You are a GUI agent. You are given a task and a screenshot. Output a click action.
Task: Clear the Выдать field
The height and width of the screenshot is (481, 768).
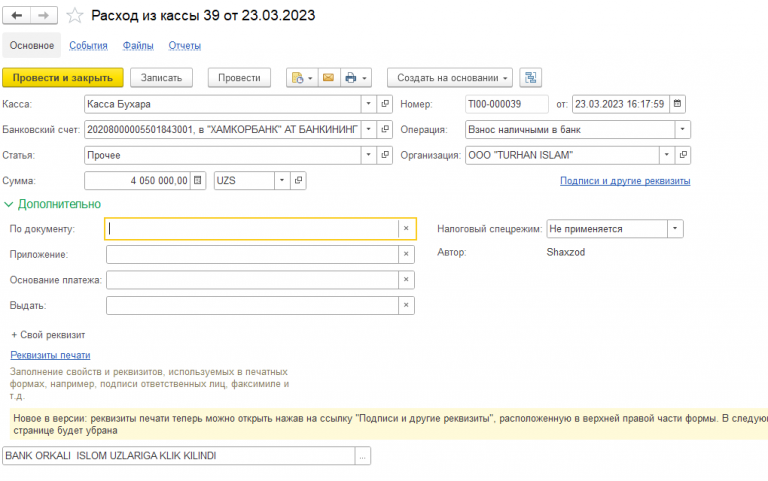click(406, 305)
